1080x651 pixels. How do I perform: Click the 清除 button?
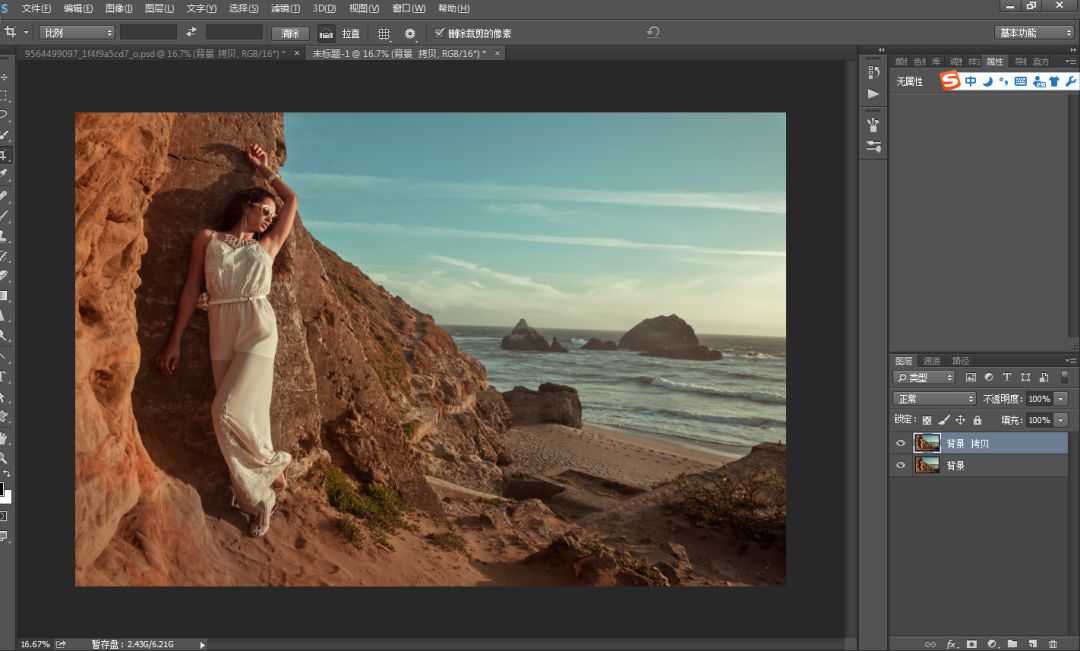290,33
